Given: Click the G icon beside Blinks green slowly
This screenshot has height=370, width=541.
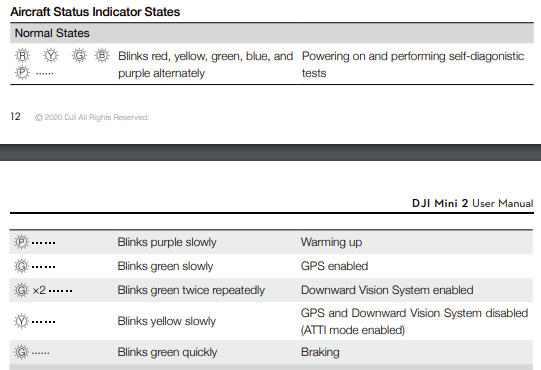Looking at the screenshot, I should pos(21,266).
